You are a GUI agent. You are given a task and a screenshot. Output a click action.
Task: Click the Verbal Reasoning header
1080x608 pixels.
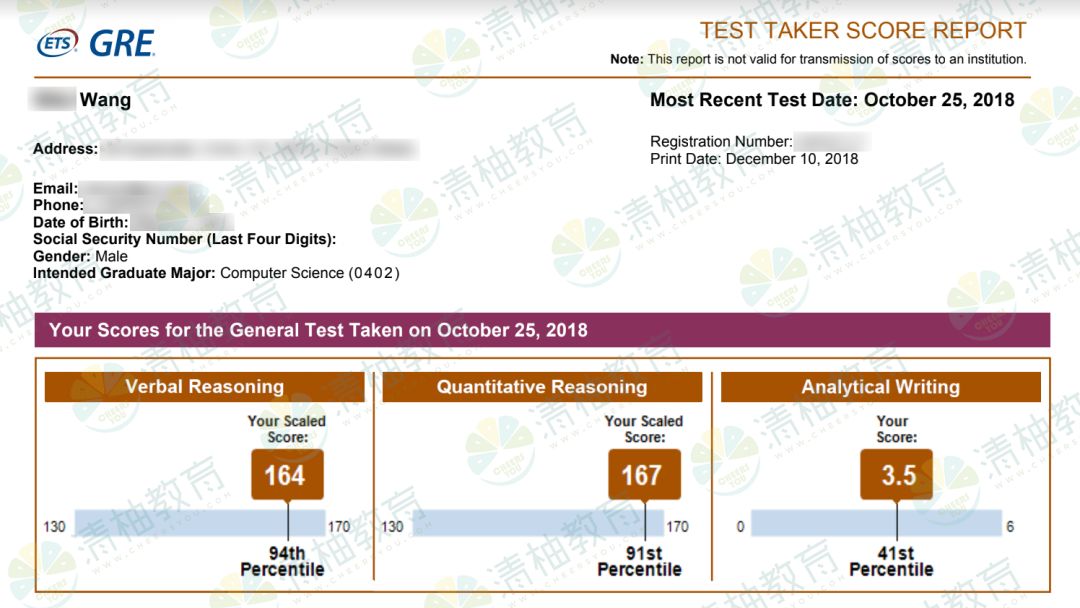pyautogui.click(x=205, y=387)
